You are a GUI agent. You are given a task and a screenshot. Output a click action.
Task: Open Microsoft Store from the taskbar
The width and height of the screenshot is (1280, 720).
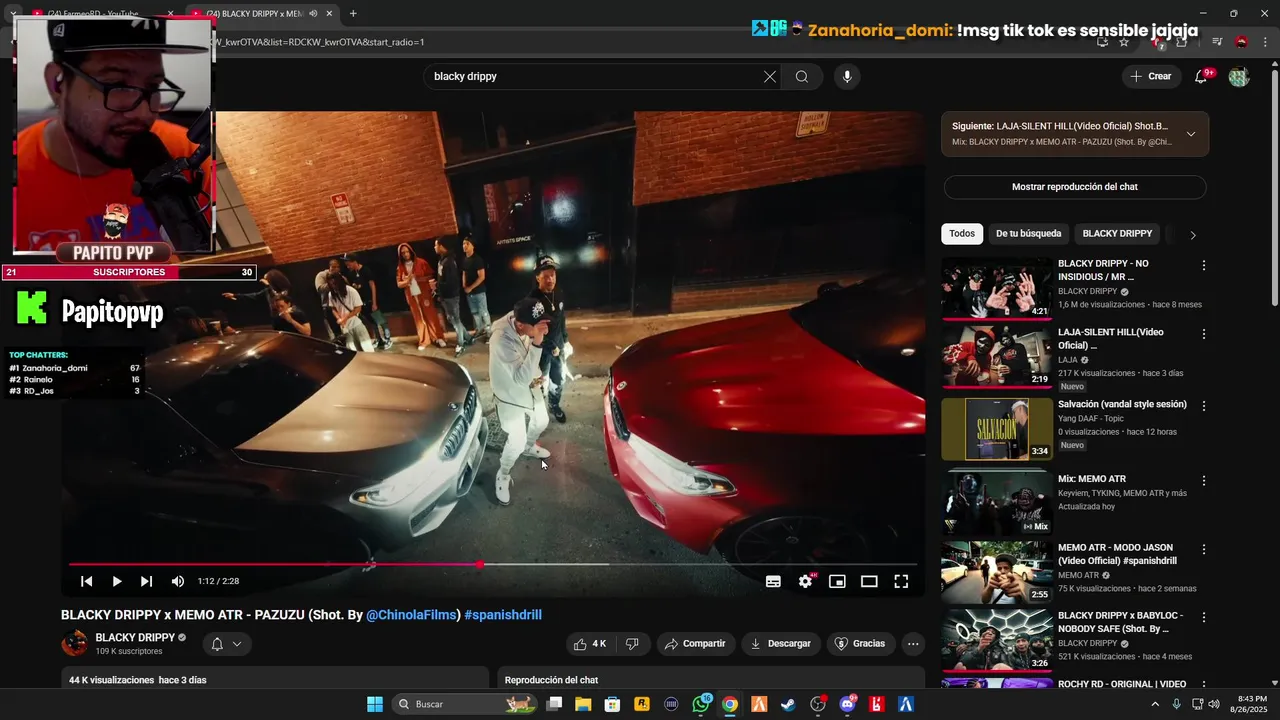click(x=612, y=704)
